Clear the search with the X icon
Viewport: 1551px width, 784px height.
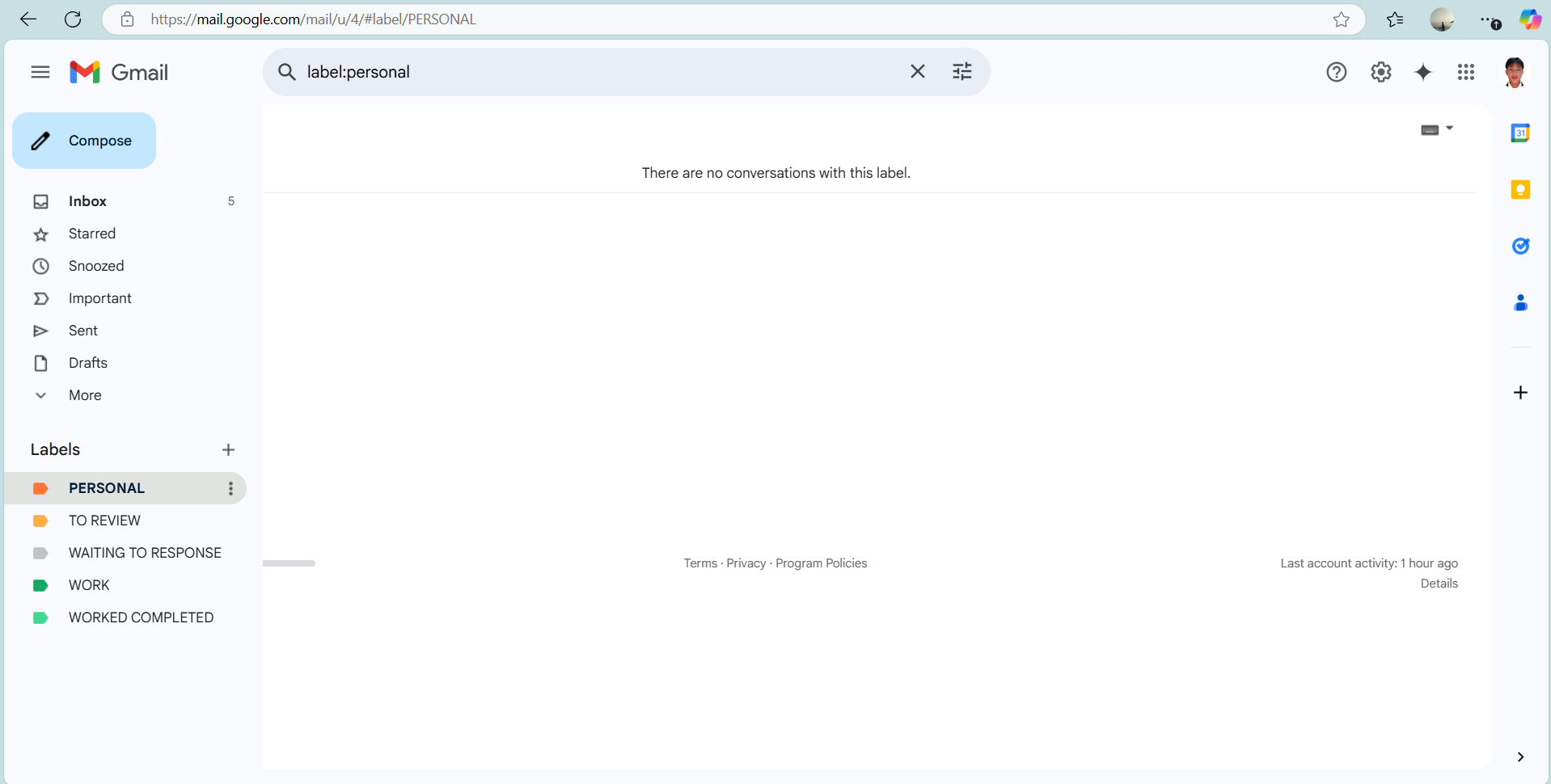click(917, 72)
